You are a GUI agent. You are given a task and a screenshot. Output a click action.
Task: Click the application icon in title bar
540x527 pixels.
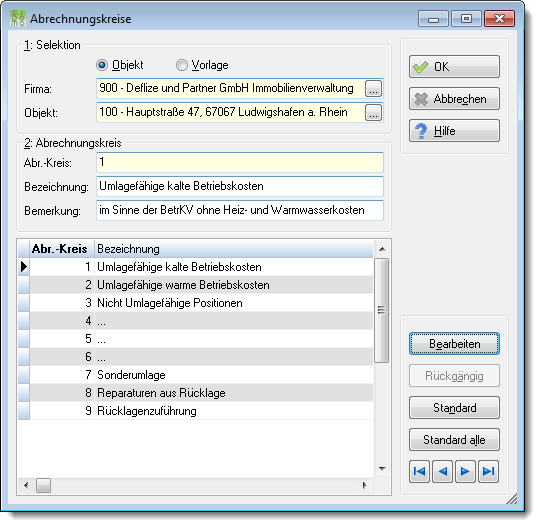click(x=18, y=19)
